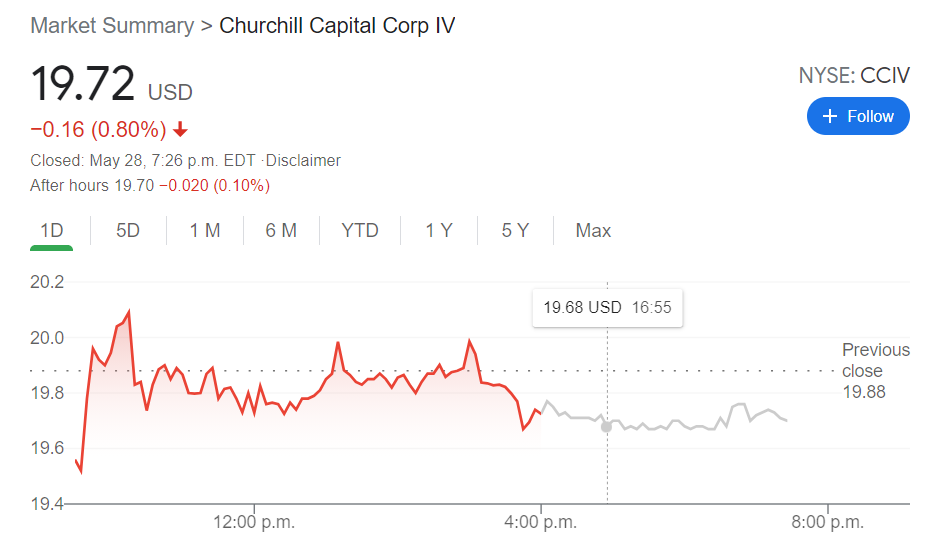Image resolution: width=939 pixels, height=553 pixels.
Task: Open the Disclaimer link
Action: (x=304, y=160)
